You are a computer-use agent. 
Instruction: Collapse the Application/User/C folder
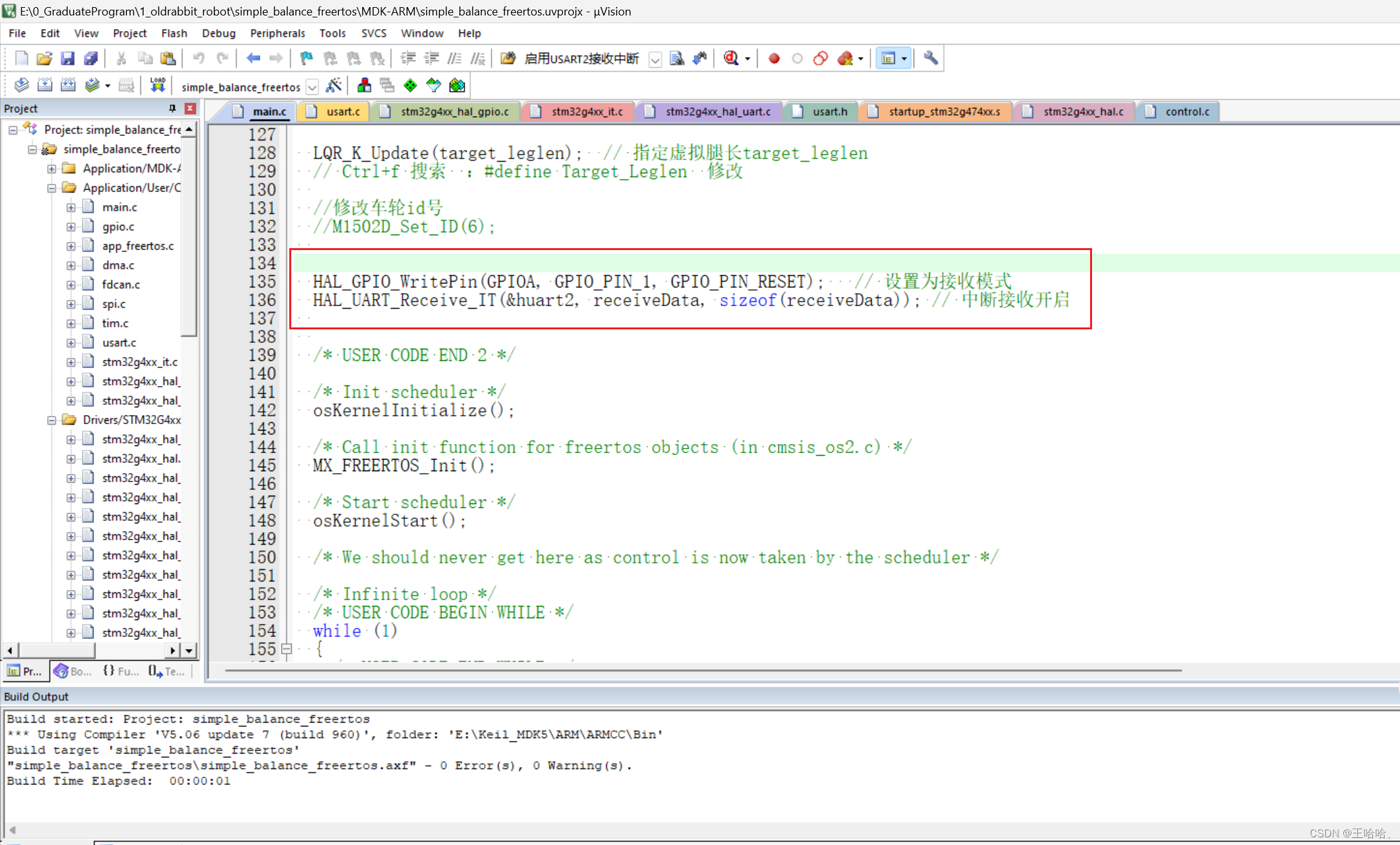tap(52, 188)
